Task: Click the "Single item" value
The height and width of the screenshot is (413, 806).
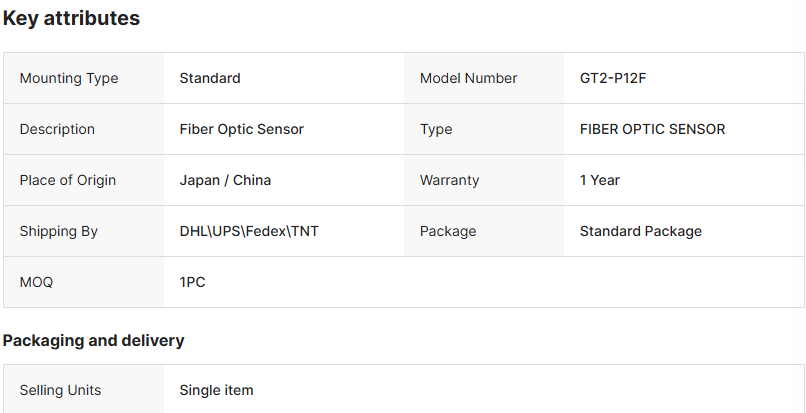Action: tap(216, 390)
